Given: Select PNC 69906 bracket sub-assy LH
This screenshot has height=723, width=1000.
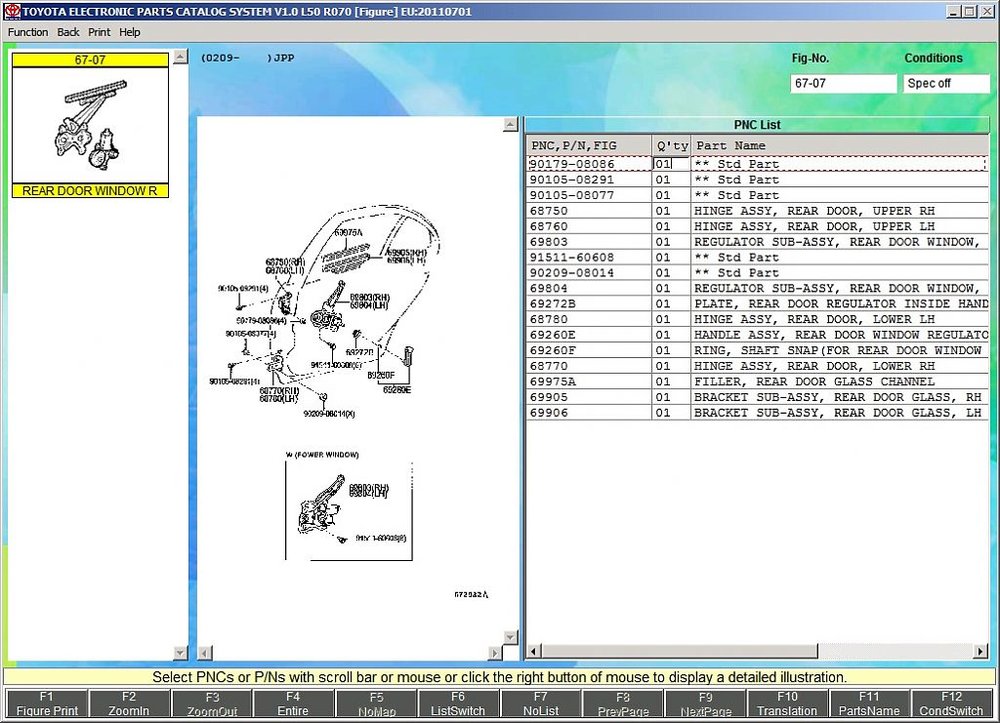Looking at the screenshot, I should (758, 413).
